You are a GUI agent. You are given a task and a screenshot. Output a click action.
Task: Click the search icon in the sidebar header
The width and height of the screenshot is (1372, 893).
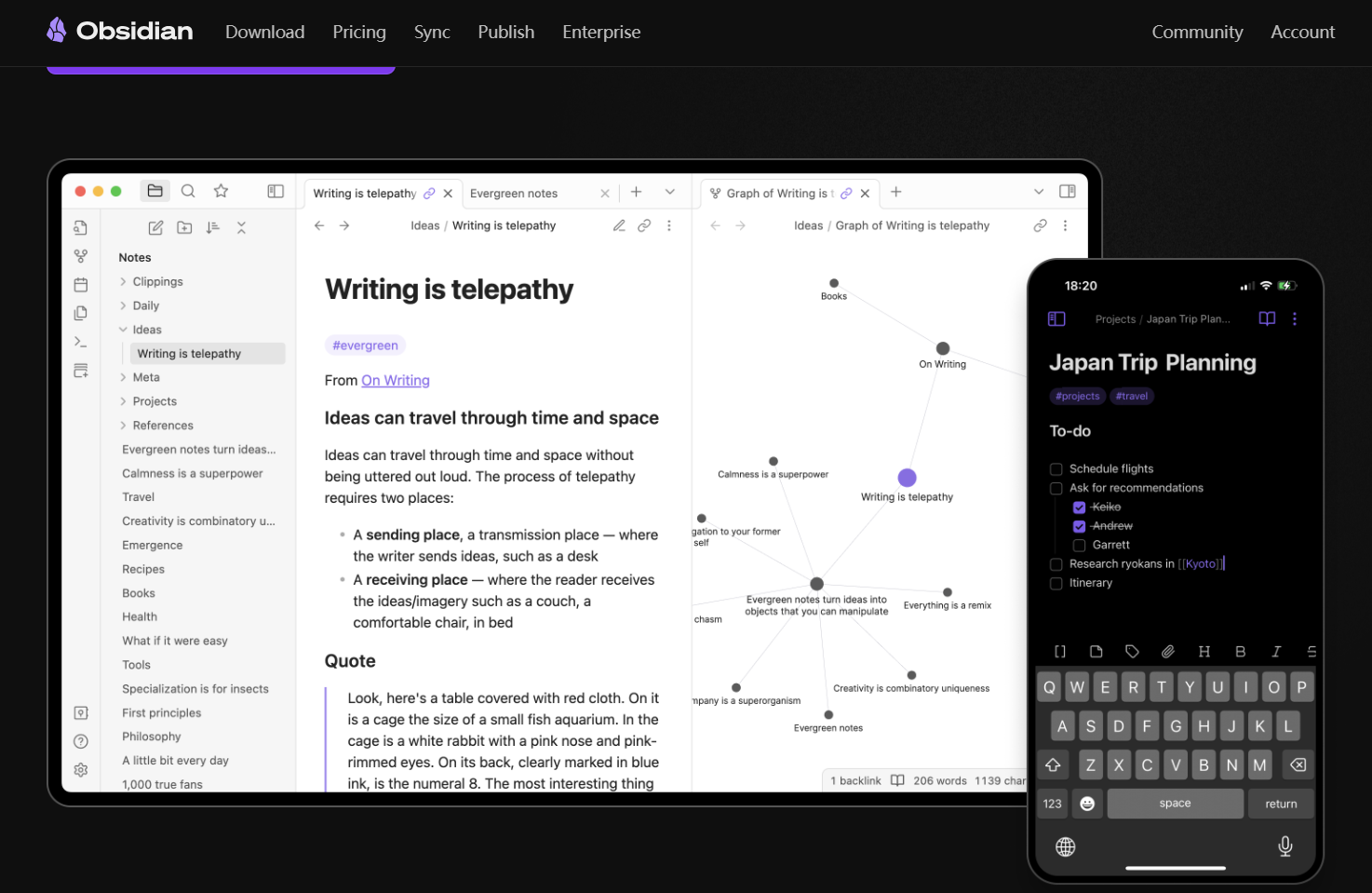tap(188, 191)
